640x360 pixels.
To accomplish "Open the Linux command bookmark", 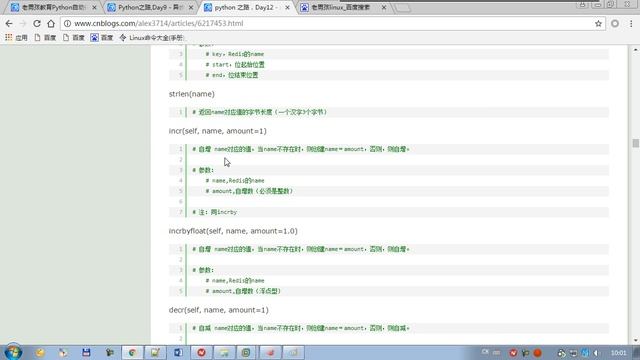I will (151, 38).
